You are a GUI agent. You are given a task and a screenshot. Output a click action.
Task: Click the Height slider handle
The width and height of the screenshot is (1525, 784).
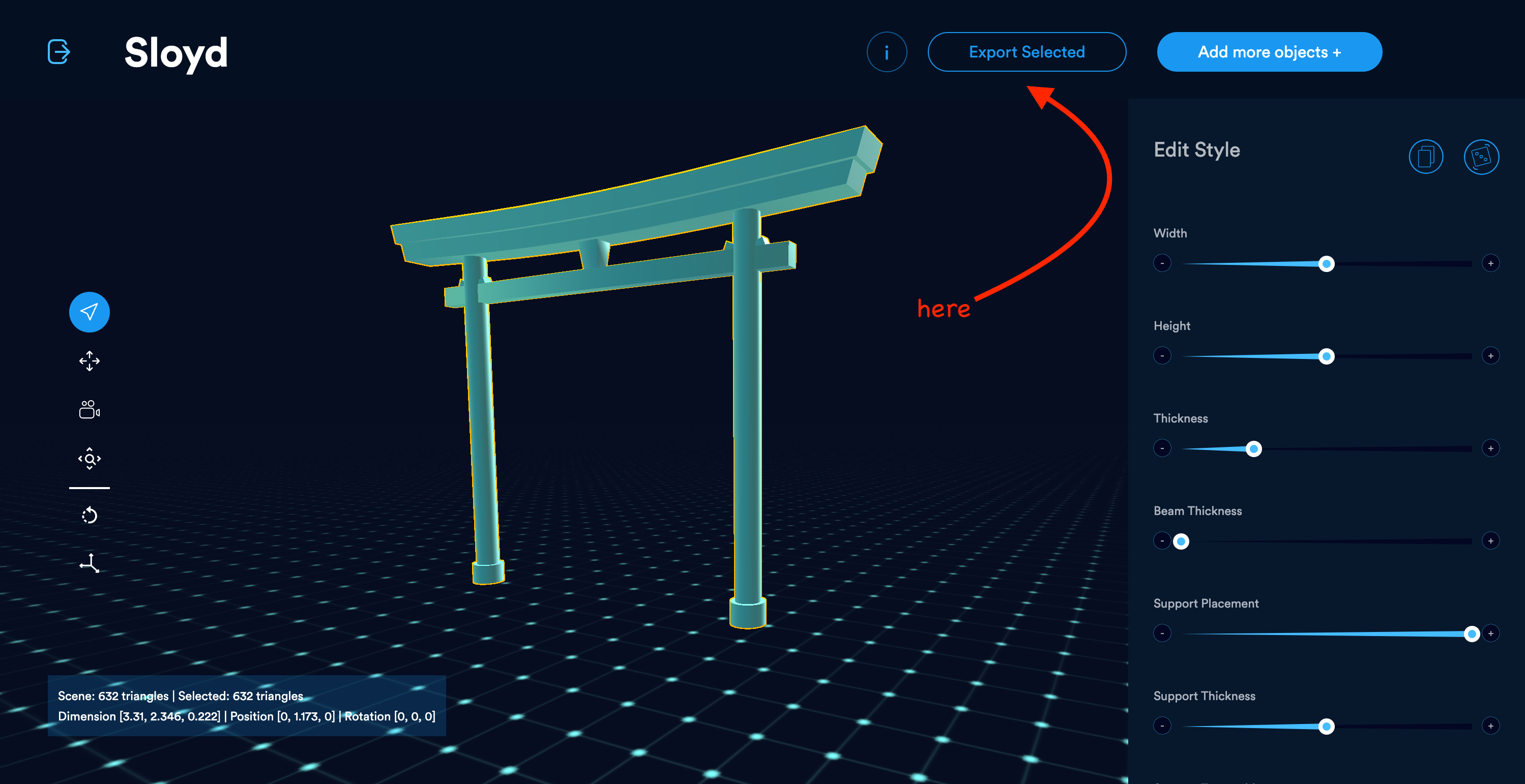pyautogui.click(x=1326, y=356)
